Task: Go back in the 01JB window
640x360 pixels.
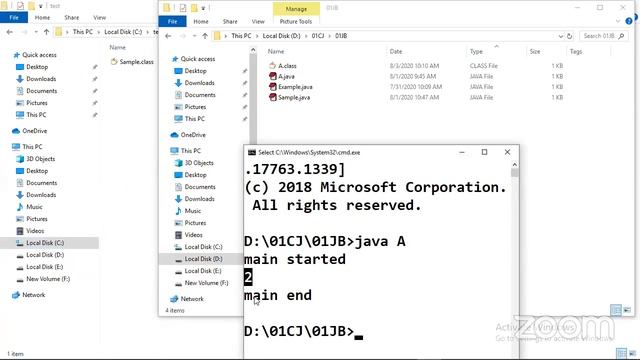Action: coord(168,36)
